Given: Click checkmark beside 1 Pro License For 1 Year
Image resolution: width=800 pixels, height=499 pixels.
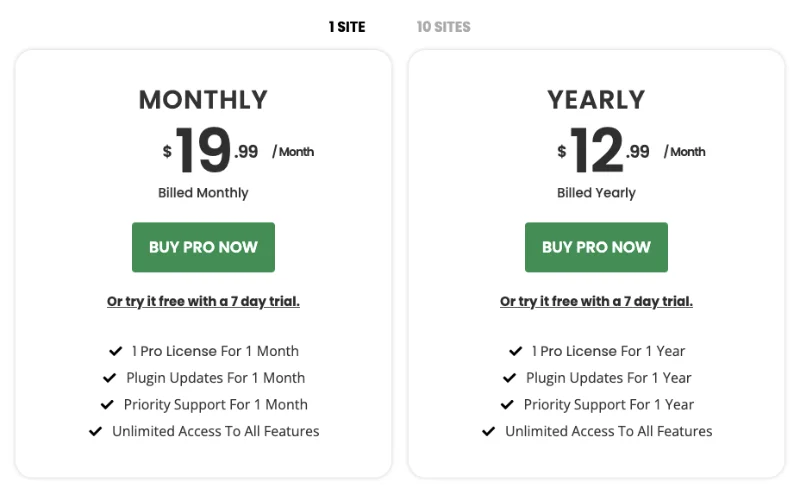Looking at the screenshot, I should pyautogui.click(x=516, y=351).
